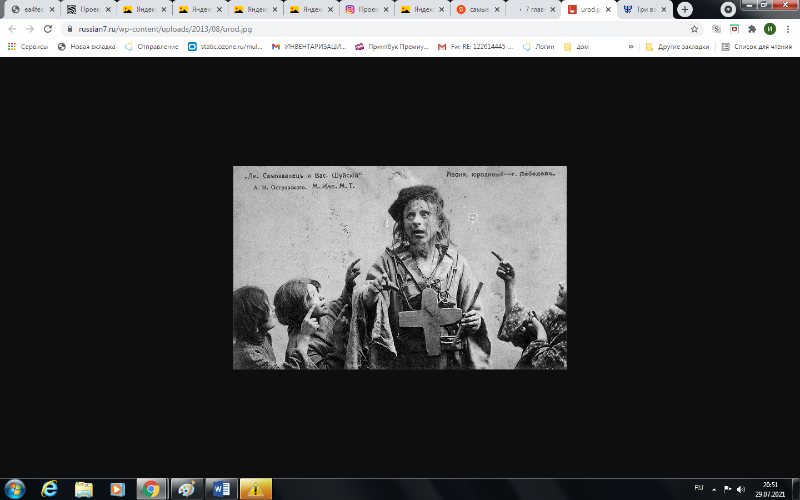
Task: Launch Internet Explorer from the taskbar
Action: click(x=49, y=489)
